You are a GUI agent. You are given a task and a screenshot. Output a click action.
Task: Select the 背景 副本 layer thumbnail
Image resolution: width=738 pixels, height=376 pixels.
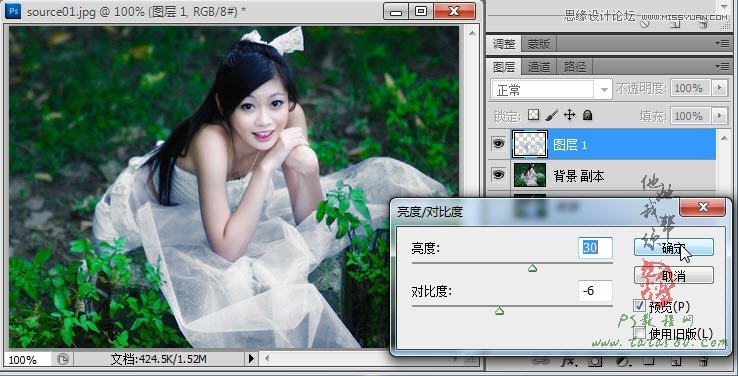coord(530,175)
